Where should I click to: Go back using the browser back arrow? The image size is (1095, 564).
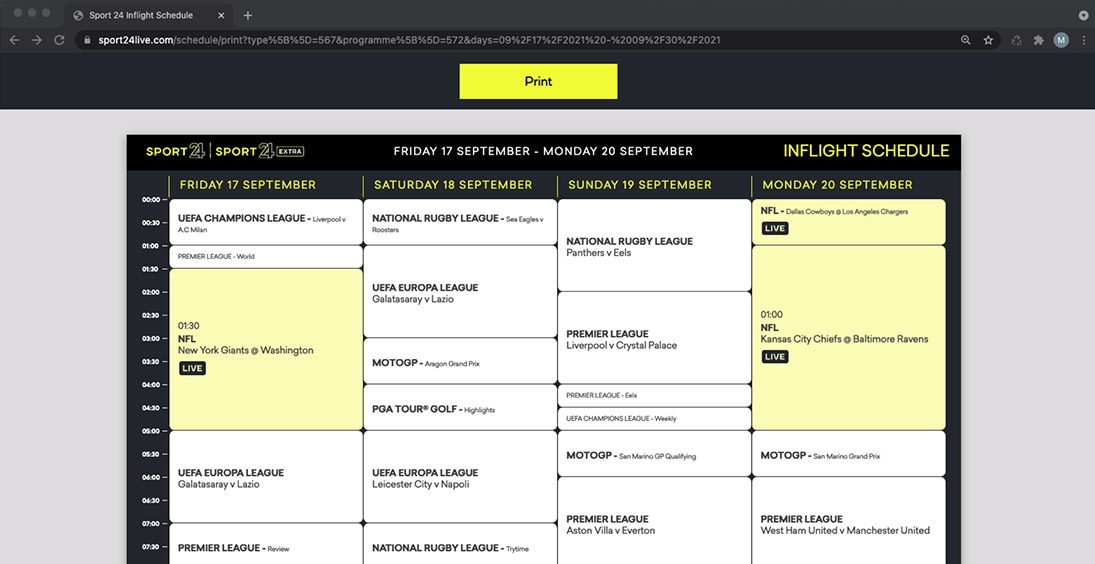[x=15, y=40]
